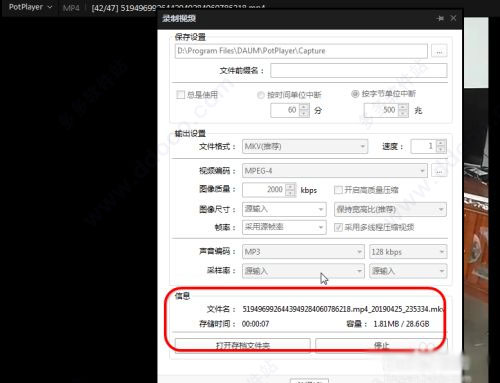Viewport: 500px width, 383px height.
Task: Increase the recording speed value
Action: point(441,143)
